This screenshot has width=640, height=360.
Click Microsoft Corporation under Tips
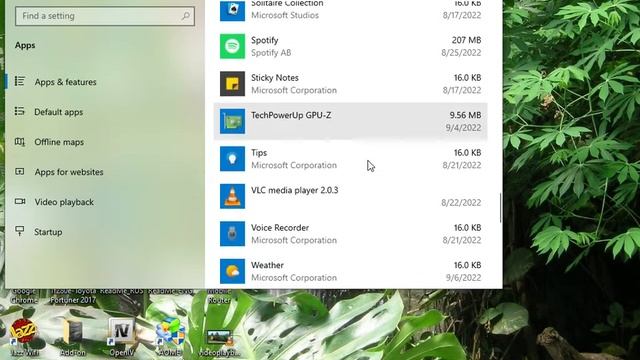coord(294,165)
